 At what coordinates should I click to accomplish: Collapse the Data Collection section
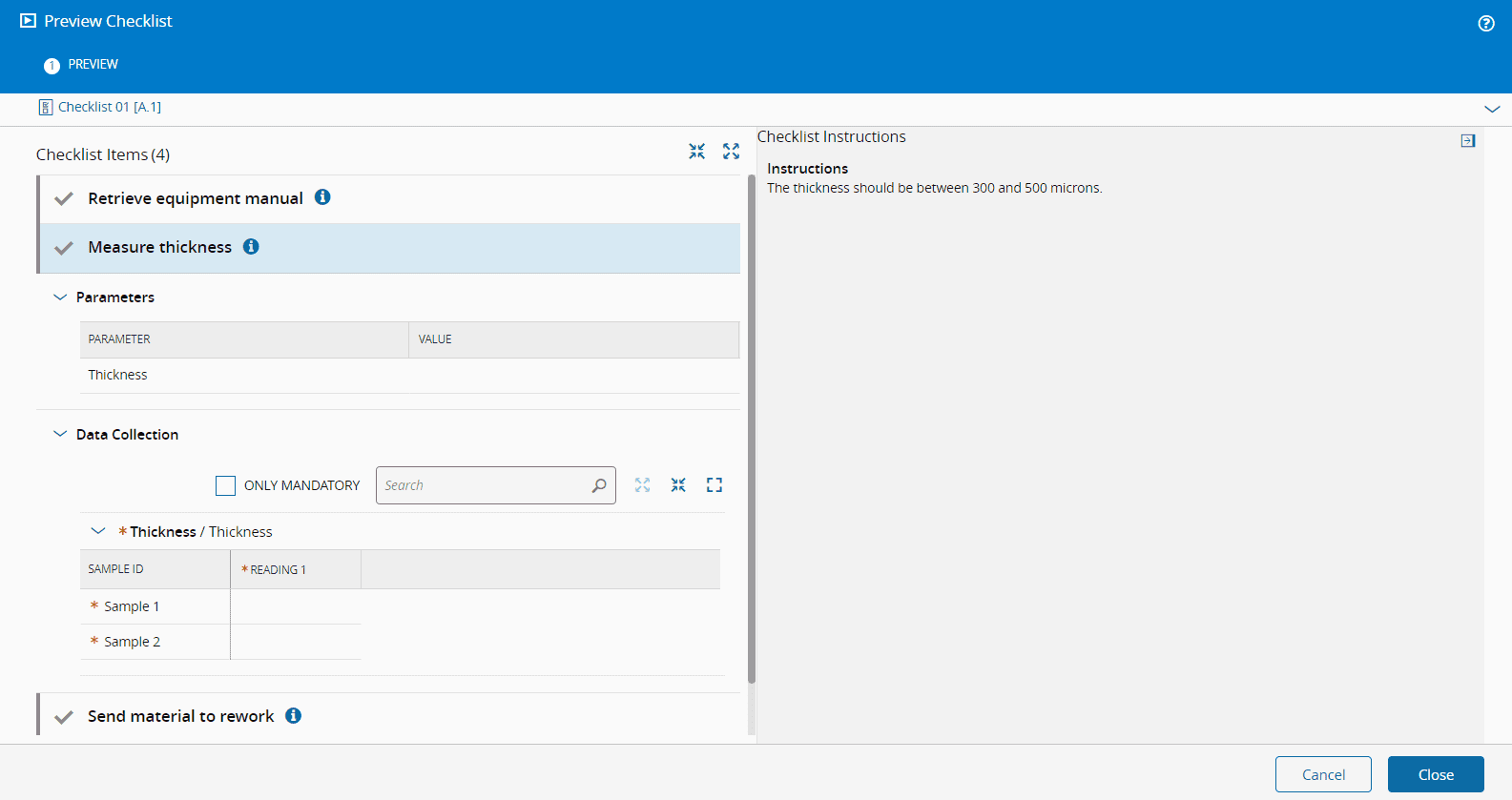(x=60, y=434)
